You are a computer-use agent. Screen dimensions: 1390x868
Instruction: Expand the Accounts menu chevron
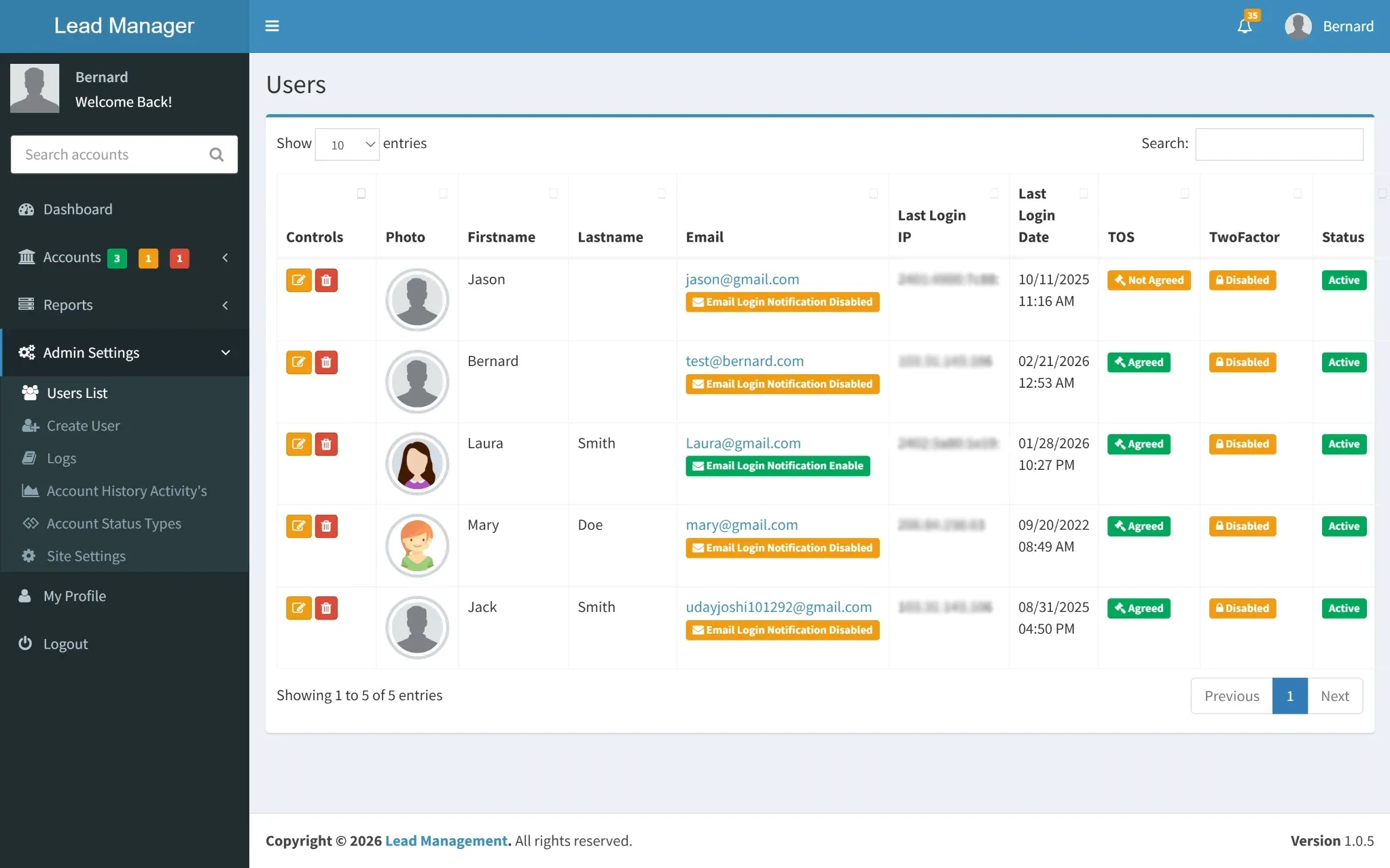coord(225,257)
